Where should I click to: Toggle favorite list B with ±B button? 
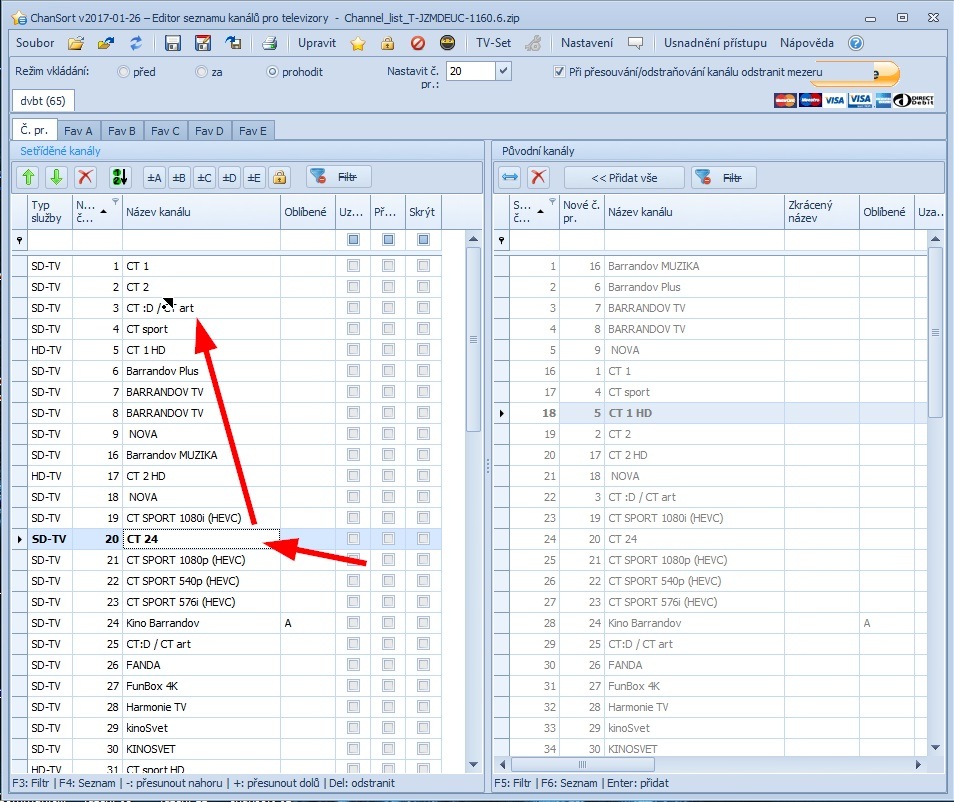[x=179, y=178]
